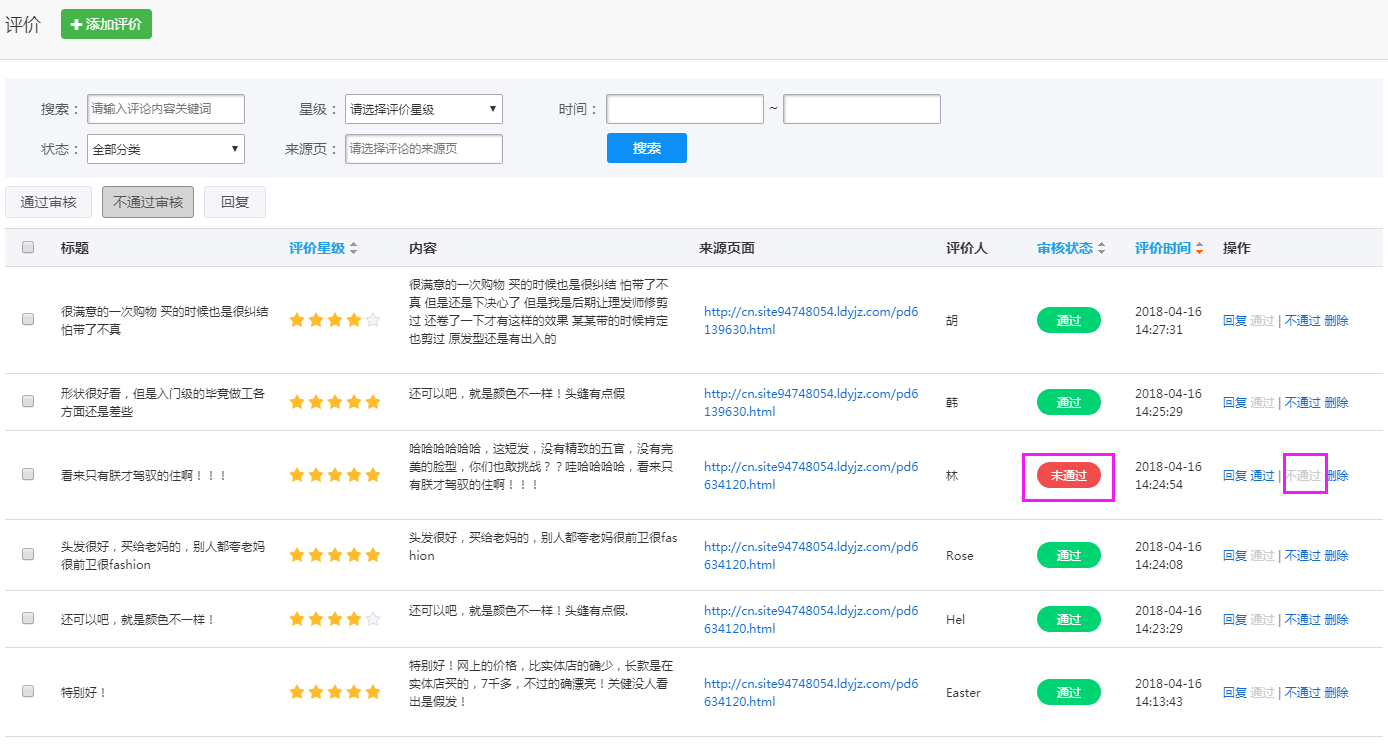Toggle the select-all checkbox in table header
Screen dimensions: 1388x748
tap(27, 246)
